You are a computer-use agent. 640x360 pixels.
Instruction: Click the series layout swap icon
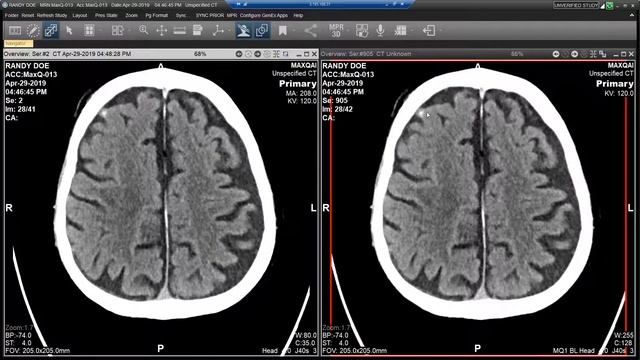point(118,31)
